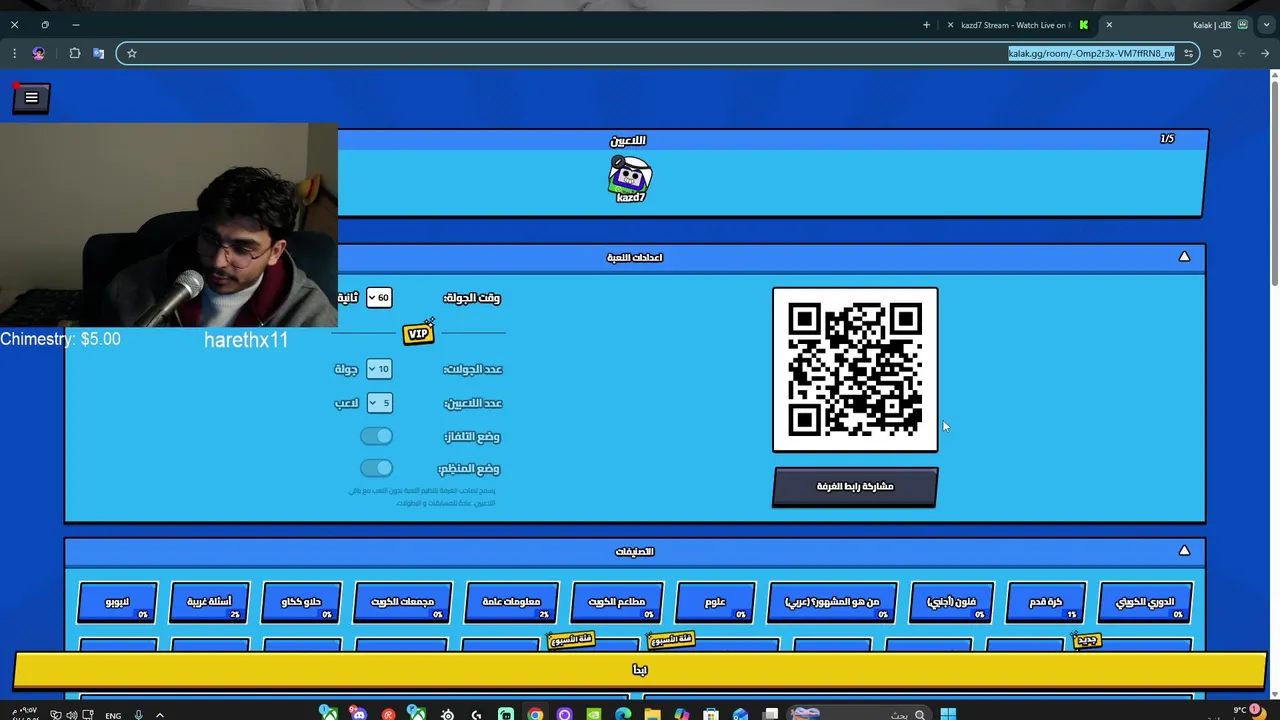This screenshot has height=720, width=1280.
Task: Select the مجمعات الكويت category
Action: click(x=403, y=602)
